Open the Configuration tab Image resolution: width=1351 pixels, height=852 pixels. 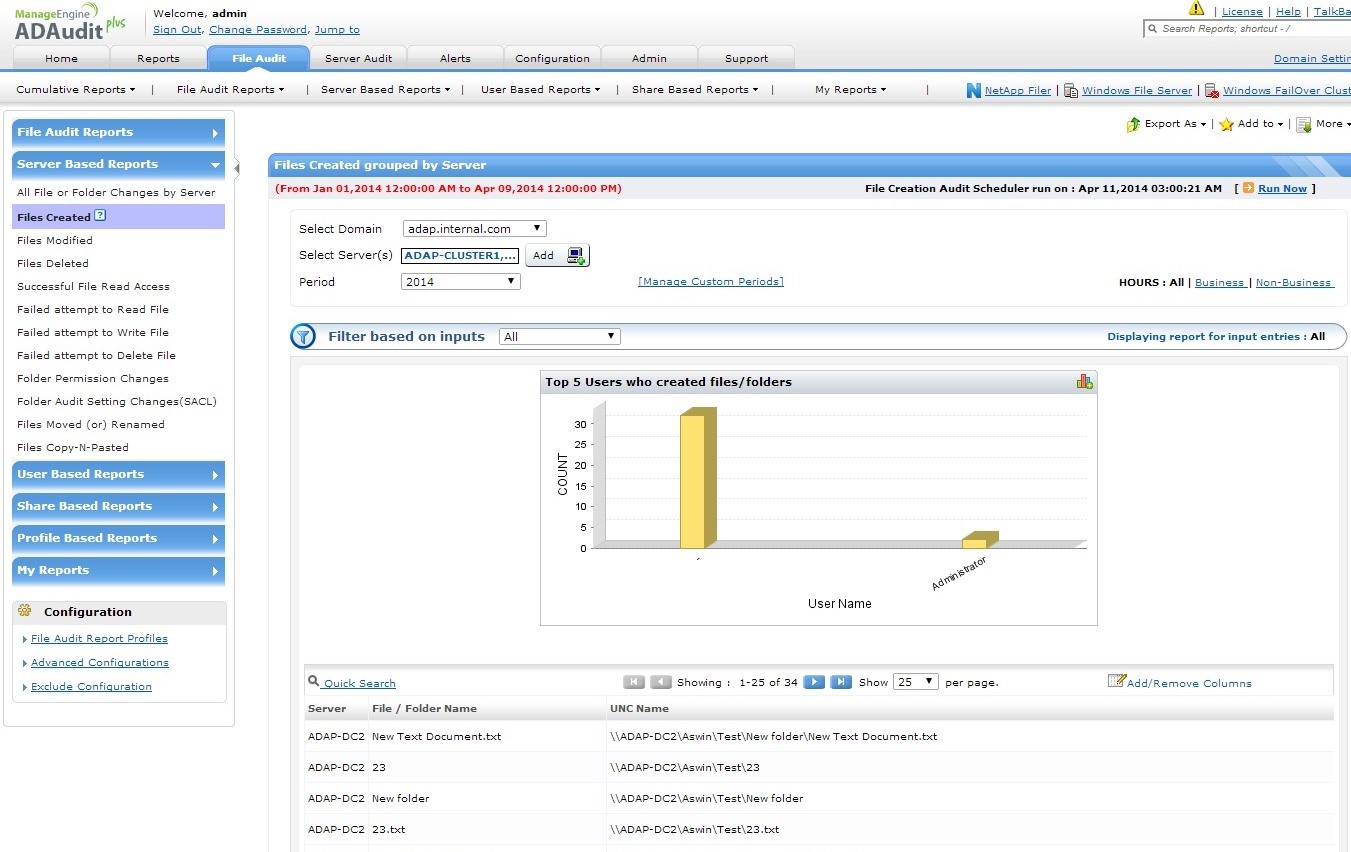pyautogui.click(x=552, y=58)
